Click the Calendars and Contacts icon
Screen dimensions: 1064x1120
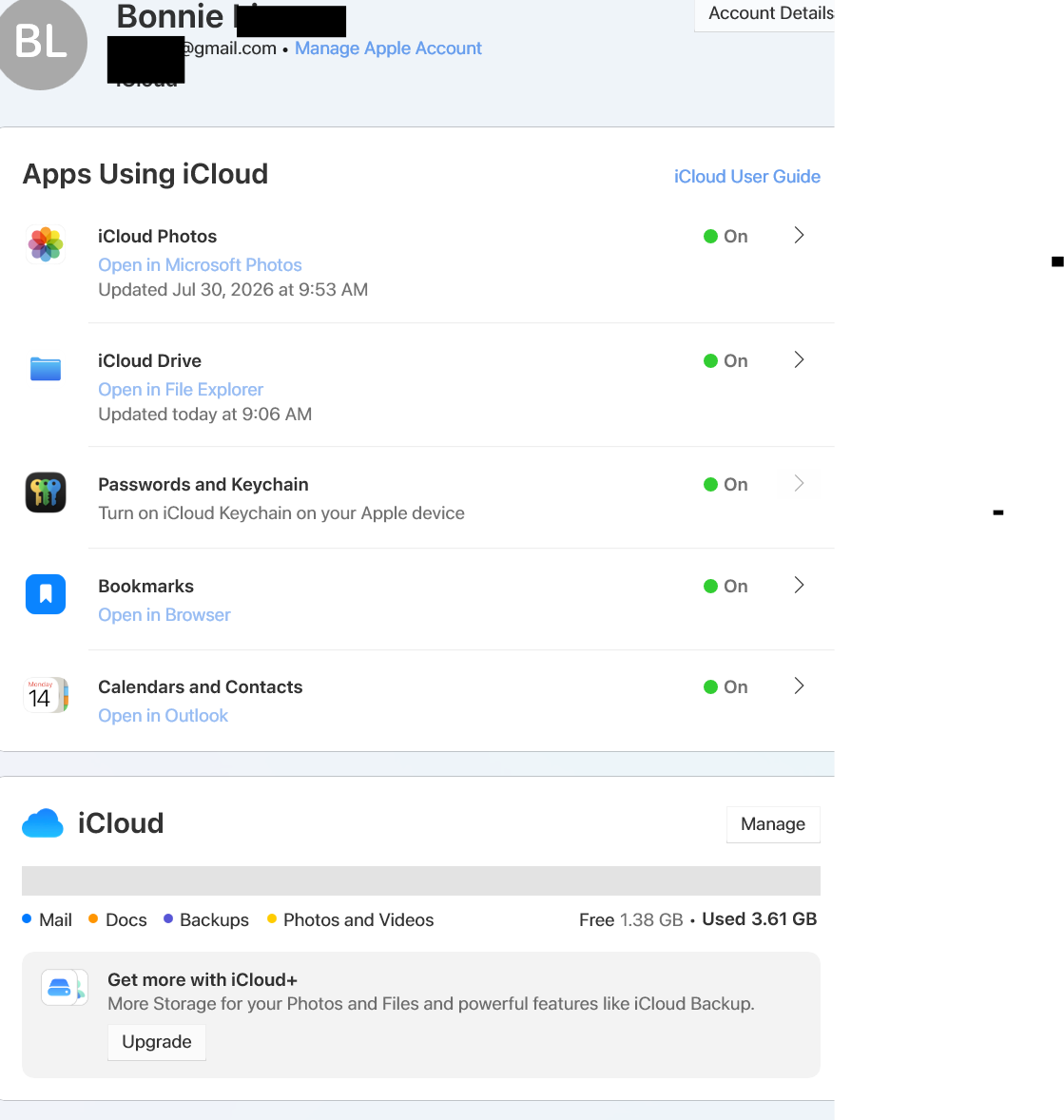pos(46,695)
